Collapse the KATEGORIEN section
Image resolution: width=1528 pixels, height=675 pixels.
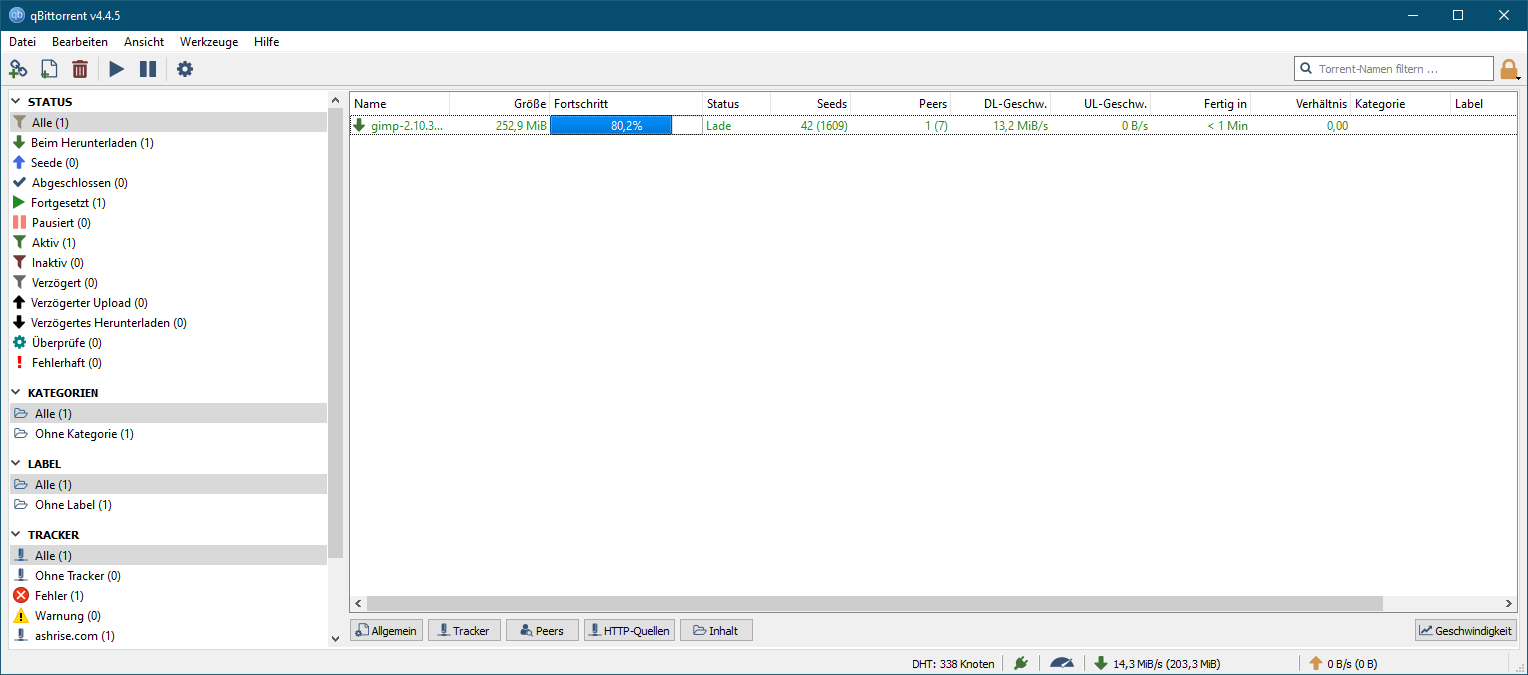pos(17,393)
